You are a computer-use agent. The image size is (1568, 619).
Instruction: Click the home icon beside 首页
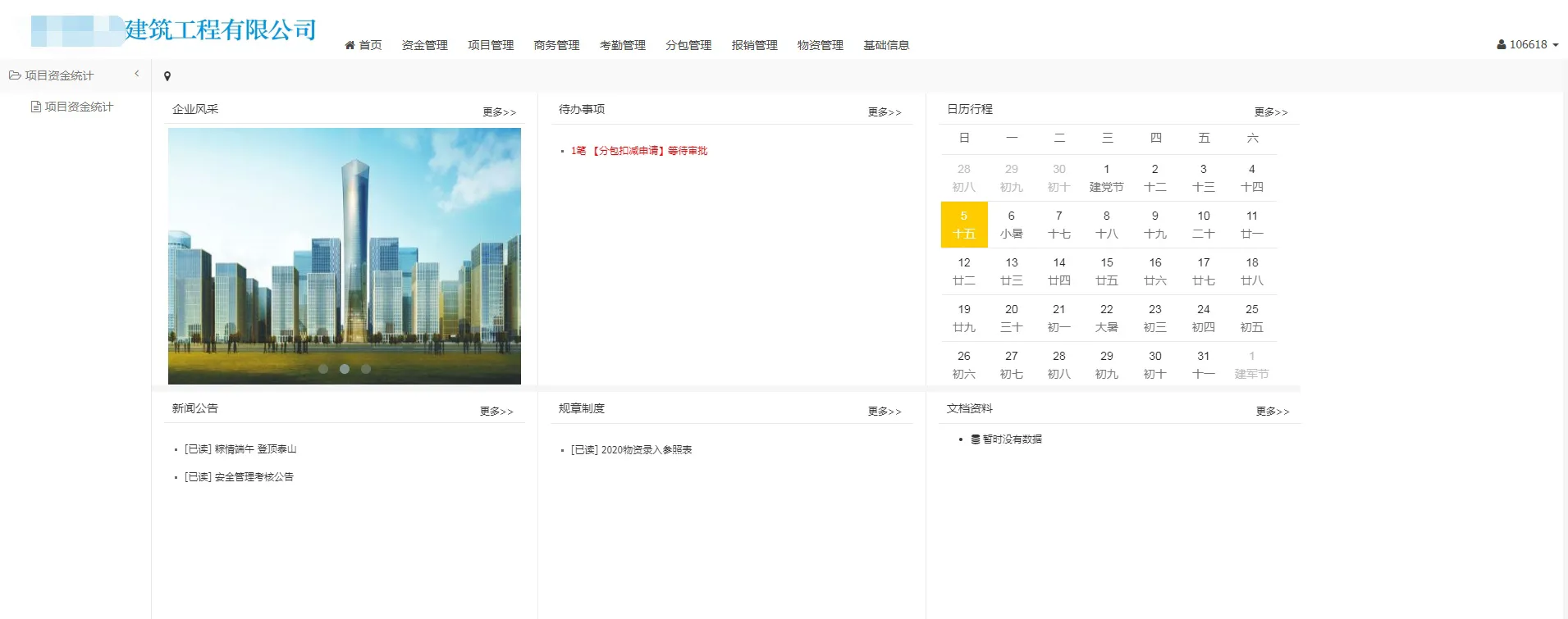click(350, 45)
